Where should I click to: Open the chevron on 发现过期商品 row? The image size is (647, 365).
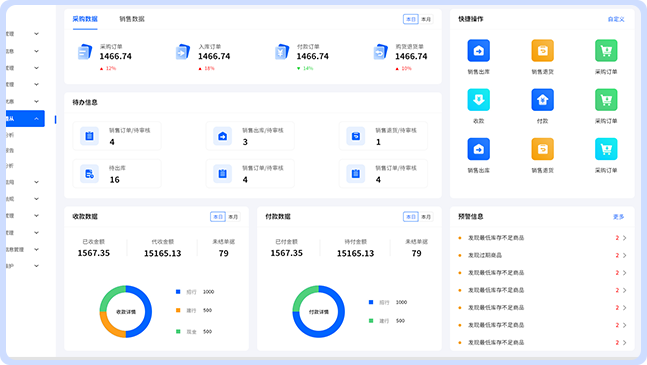click(625, 255)
